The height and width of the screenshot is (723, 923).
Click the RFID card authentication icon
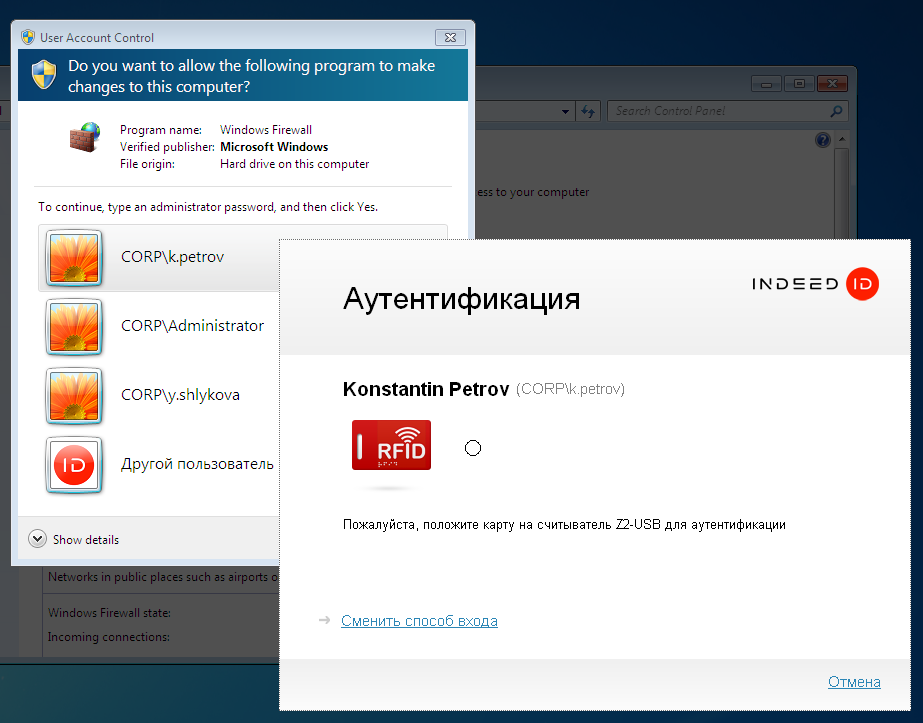(x=391, y=445)
